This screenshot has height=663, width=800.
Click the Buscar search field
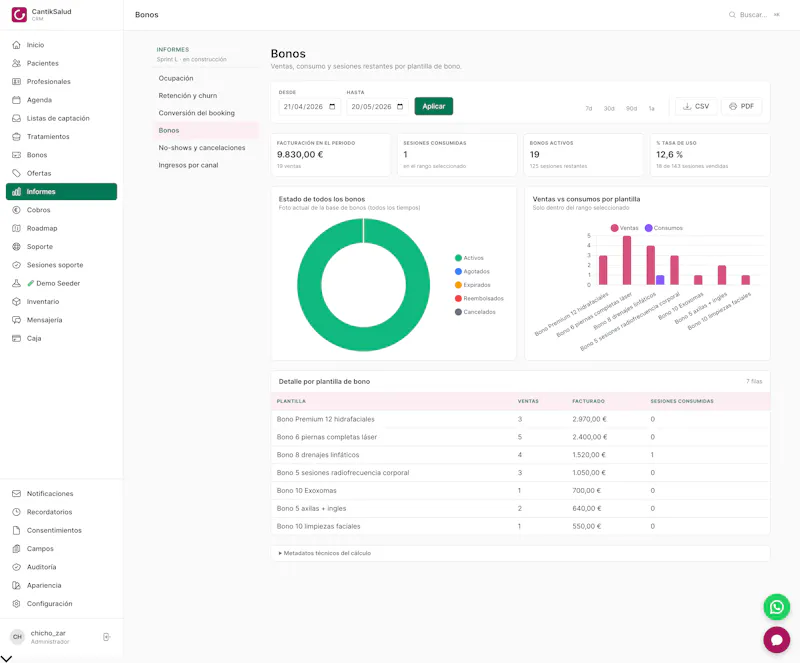[754, 15]
